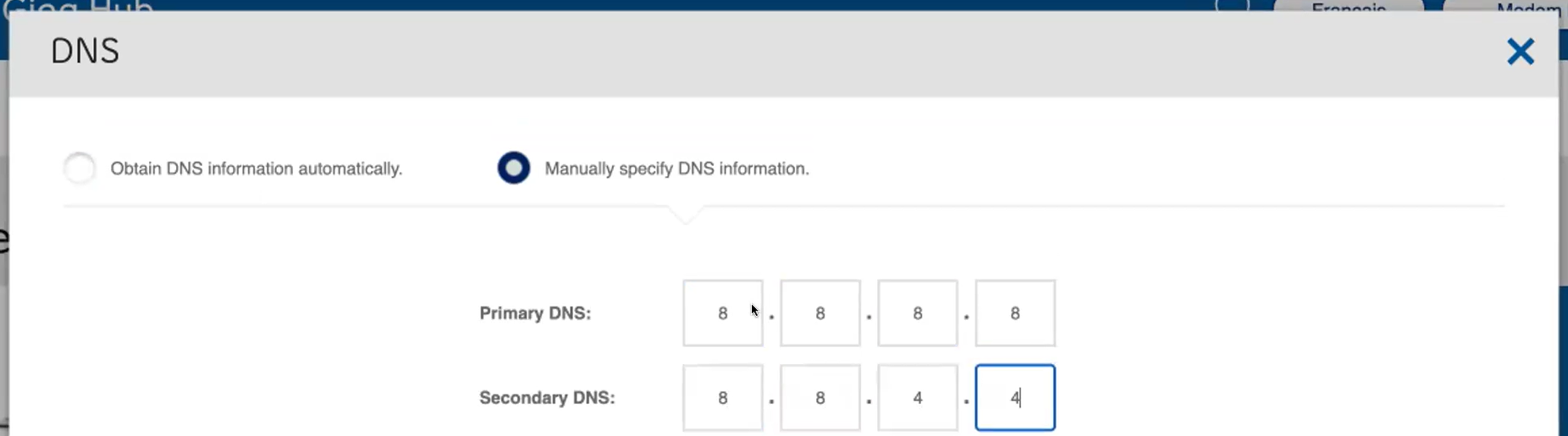Click the 'Obtain DNS information automatically' label text
Screen dimensions: 1568x436
click(x=256, y=168)
